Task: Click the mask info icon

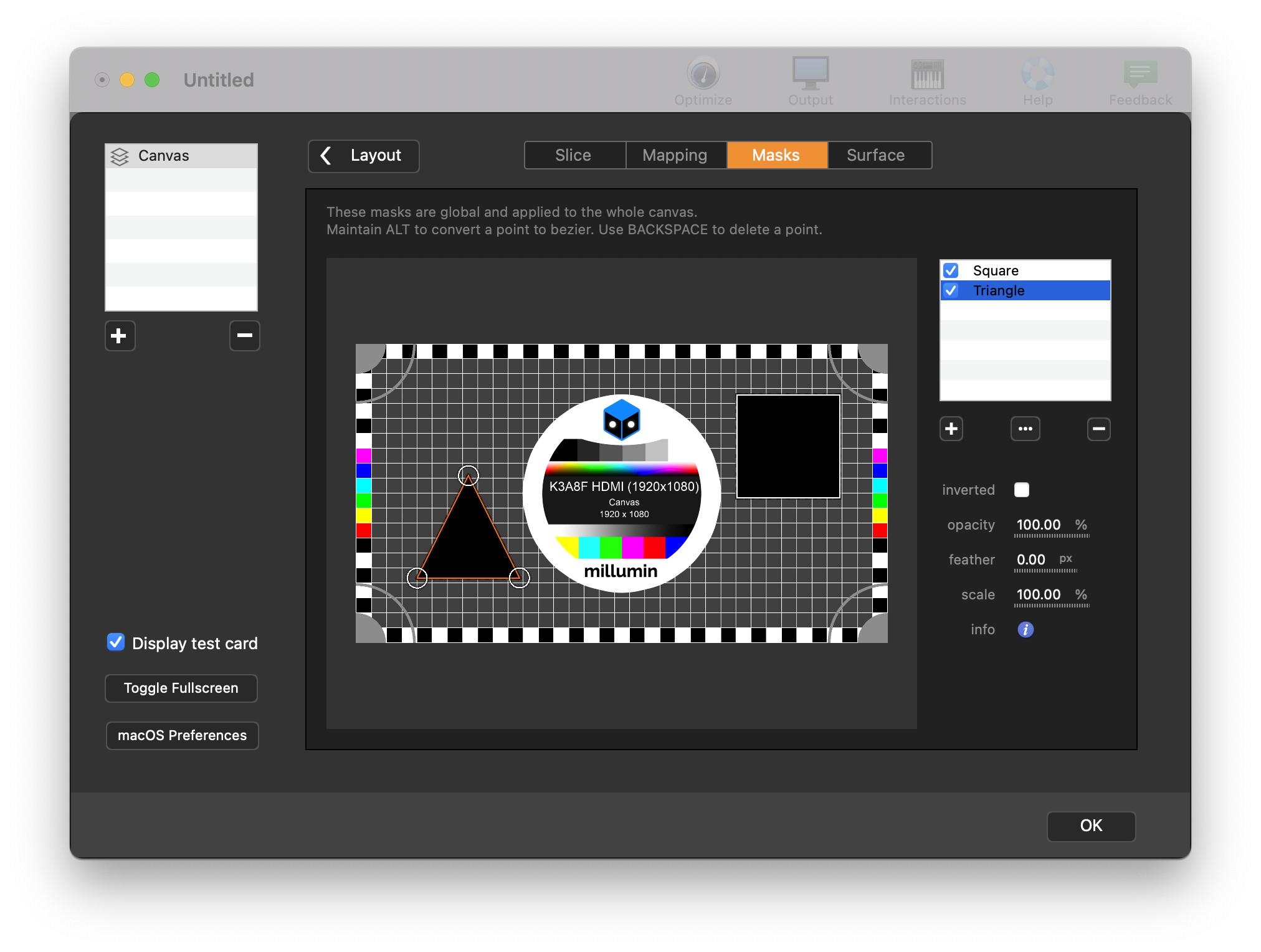Action: (x=1025, y=629)
